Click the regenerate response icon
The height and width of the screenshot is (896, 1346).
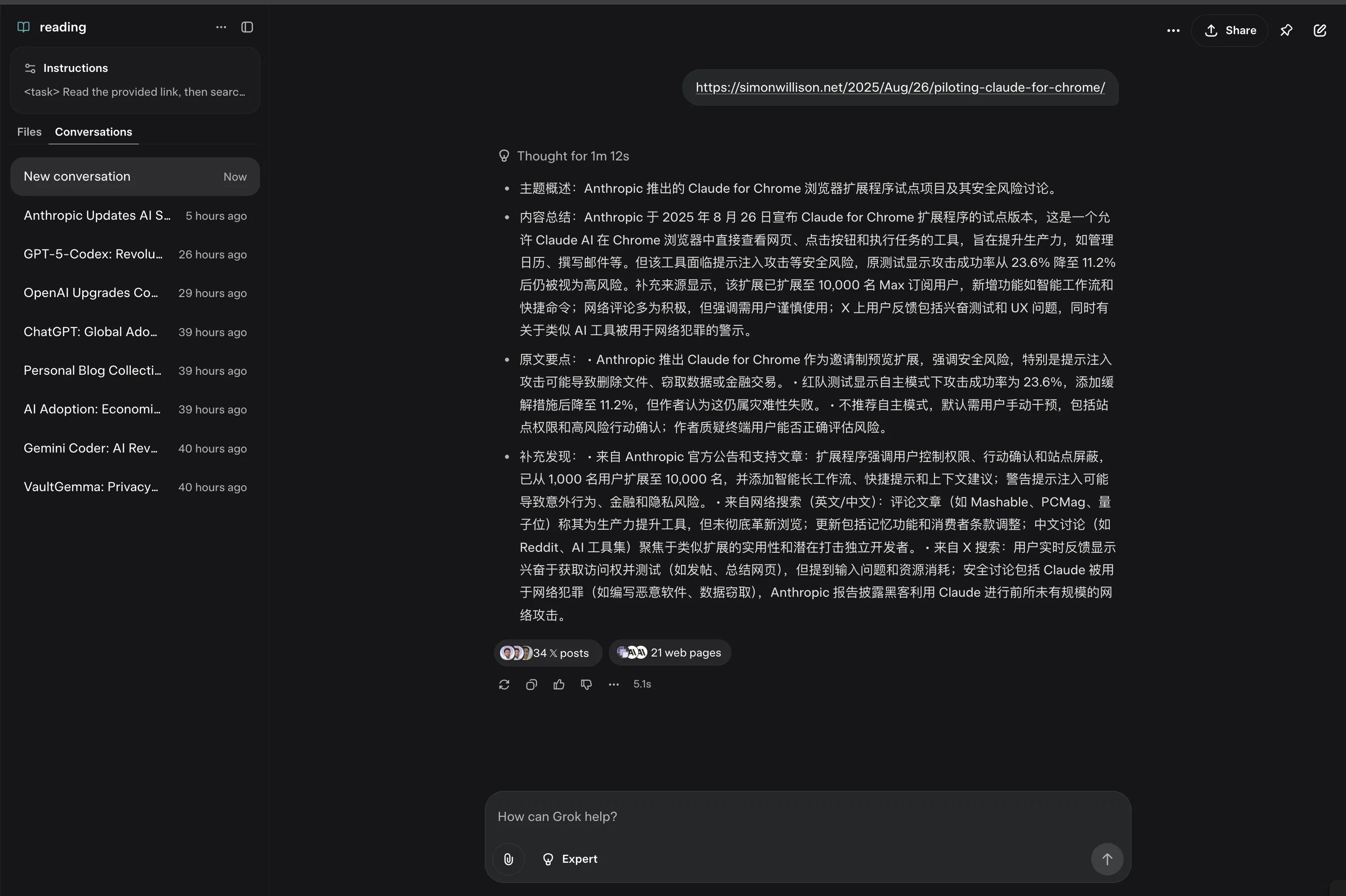[x=503, y=684]
